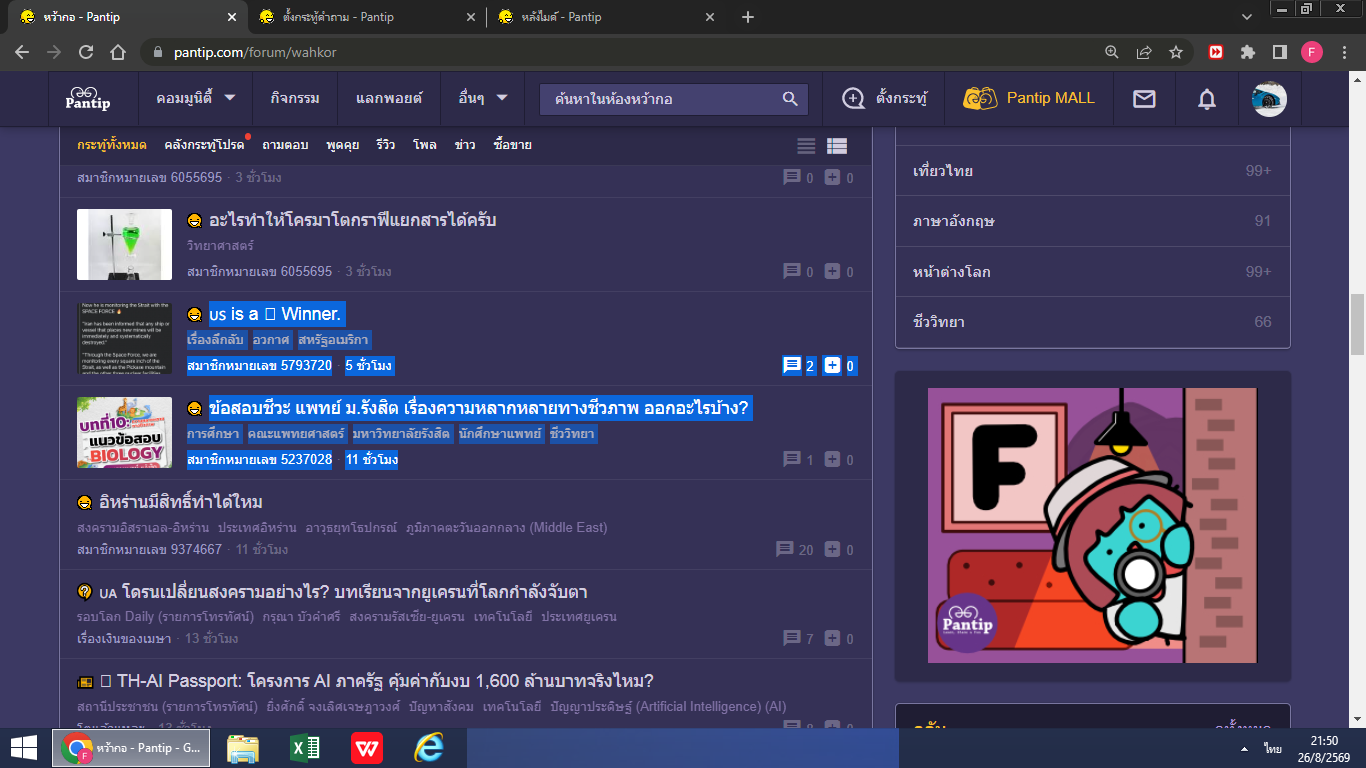This screenshot has width=1366, height=768.
Task: Open the chromatography thread thumbnail image
Action: [125, 245]
